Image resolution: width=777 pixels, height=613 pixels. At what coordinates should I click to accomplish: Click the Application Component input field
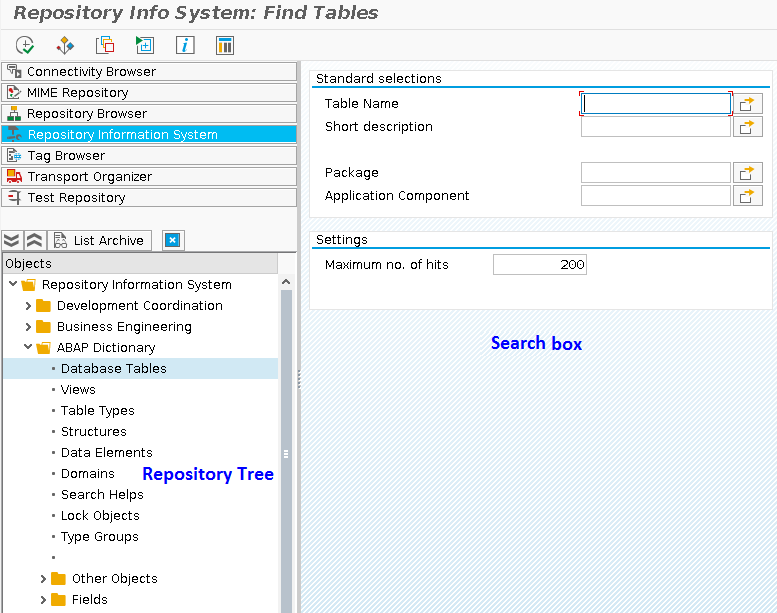[x=656, y=196]
